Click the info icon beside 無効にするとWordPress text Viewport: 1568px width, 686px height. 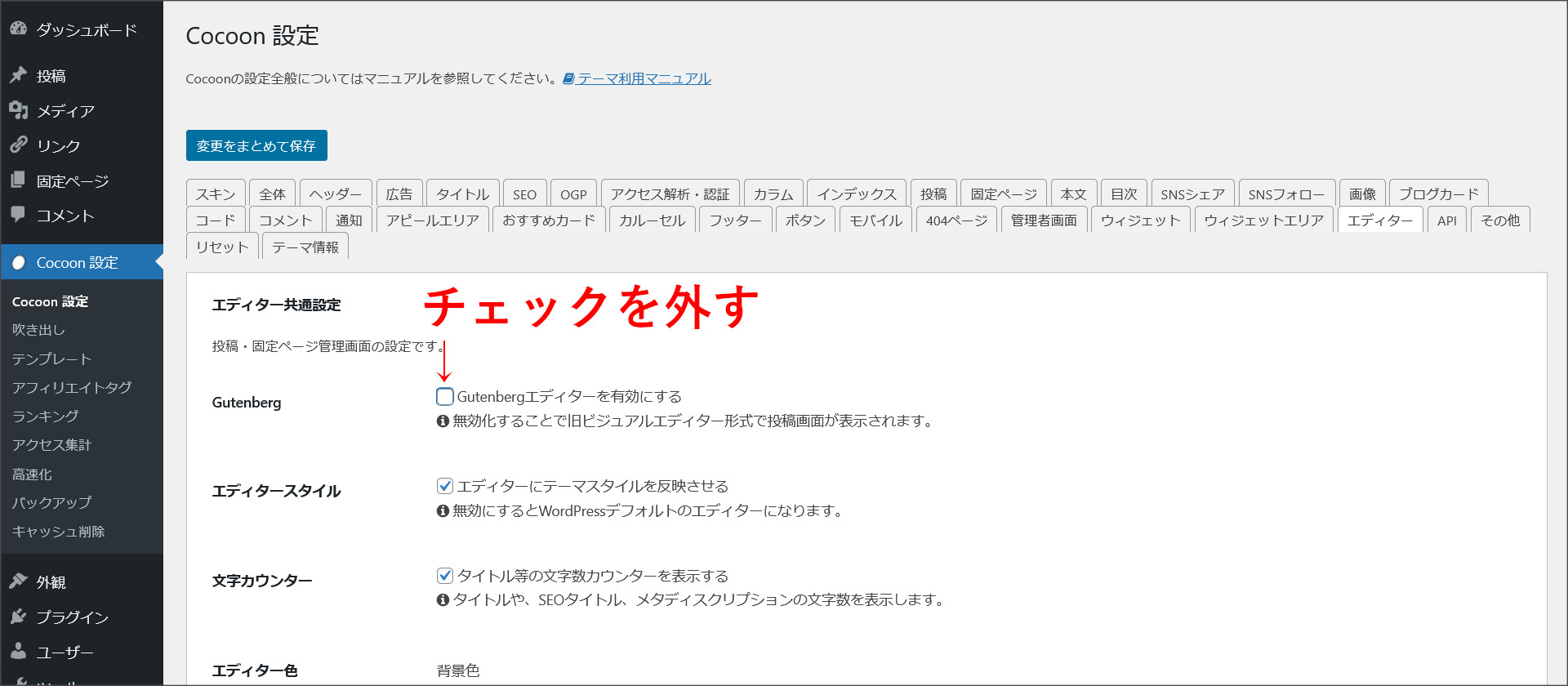pyautogui.click(x=443, y=511)
